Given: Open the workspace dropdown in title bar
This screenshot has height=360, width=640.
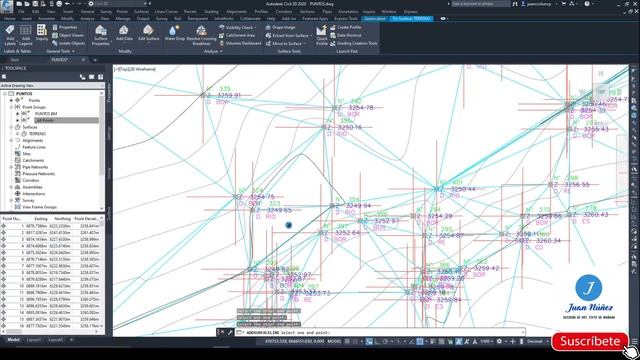Looking at the screenshot, I should [x=119, y=4].
